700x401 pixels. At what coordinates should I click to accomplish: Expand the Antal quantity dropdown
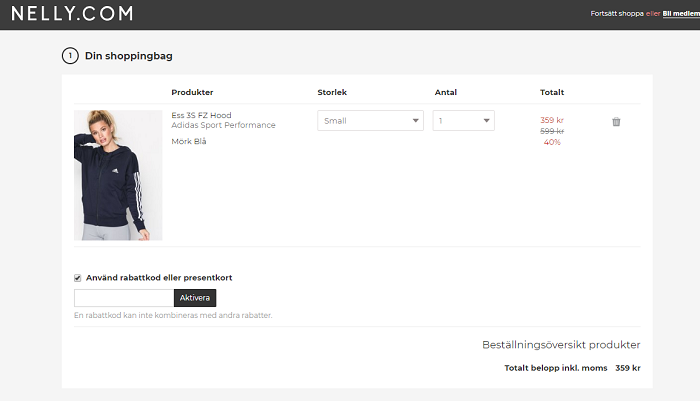[463, 121]
